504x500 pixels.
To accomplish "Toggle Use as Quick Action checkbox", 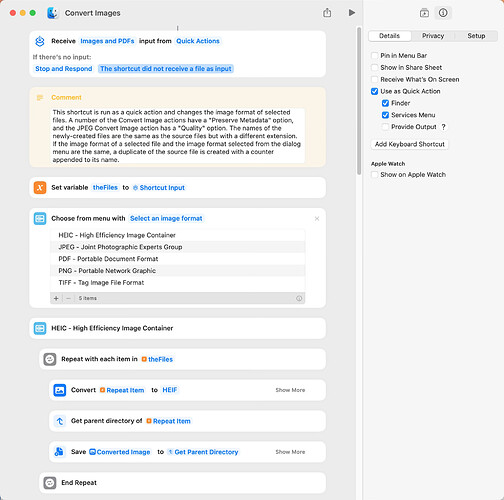I will (375, 91).
